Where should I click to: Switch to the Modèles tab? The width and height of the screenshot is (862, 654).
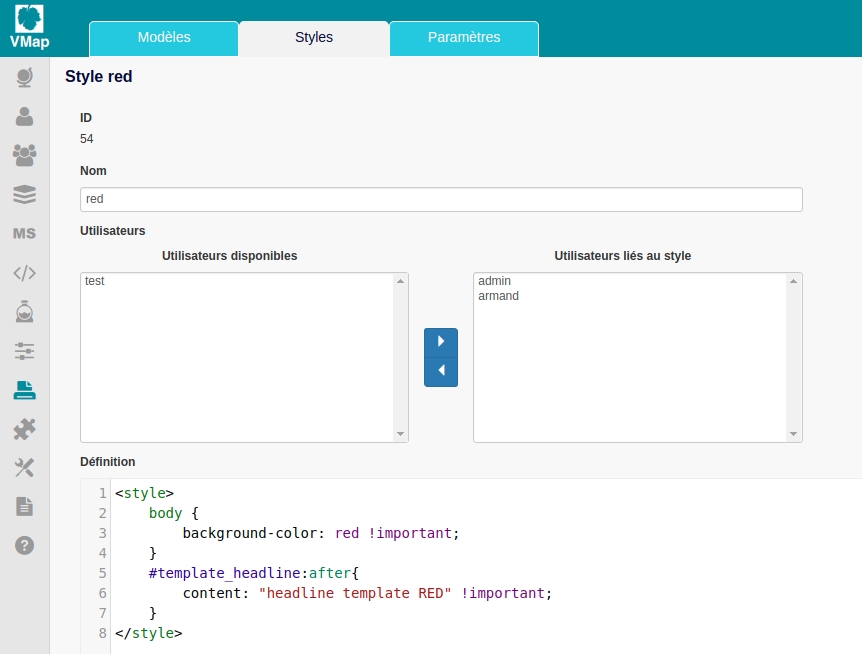tap(164, 38)
